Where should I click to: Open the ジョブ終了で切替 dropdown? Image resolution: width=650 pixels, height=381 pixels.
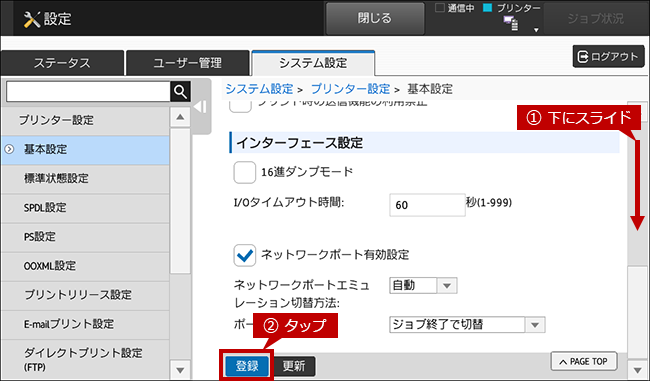click(x=467, y=325)
